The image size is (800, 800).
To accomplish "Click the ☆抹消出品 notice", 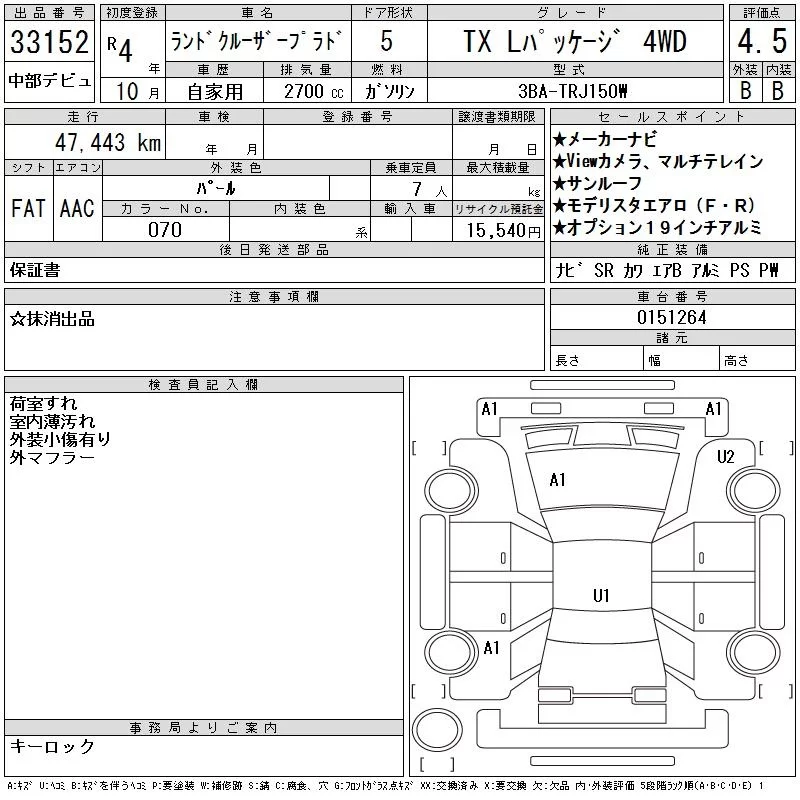I will pos(52,319).
